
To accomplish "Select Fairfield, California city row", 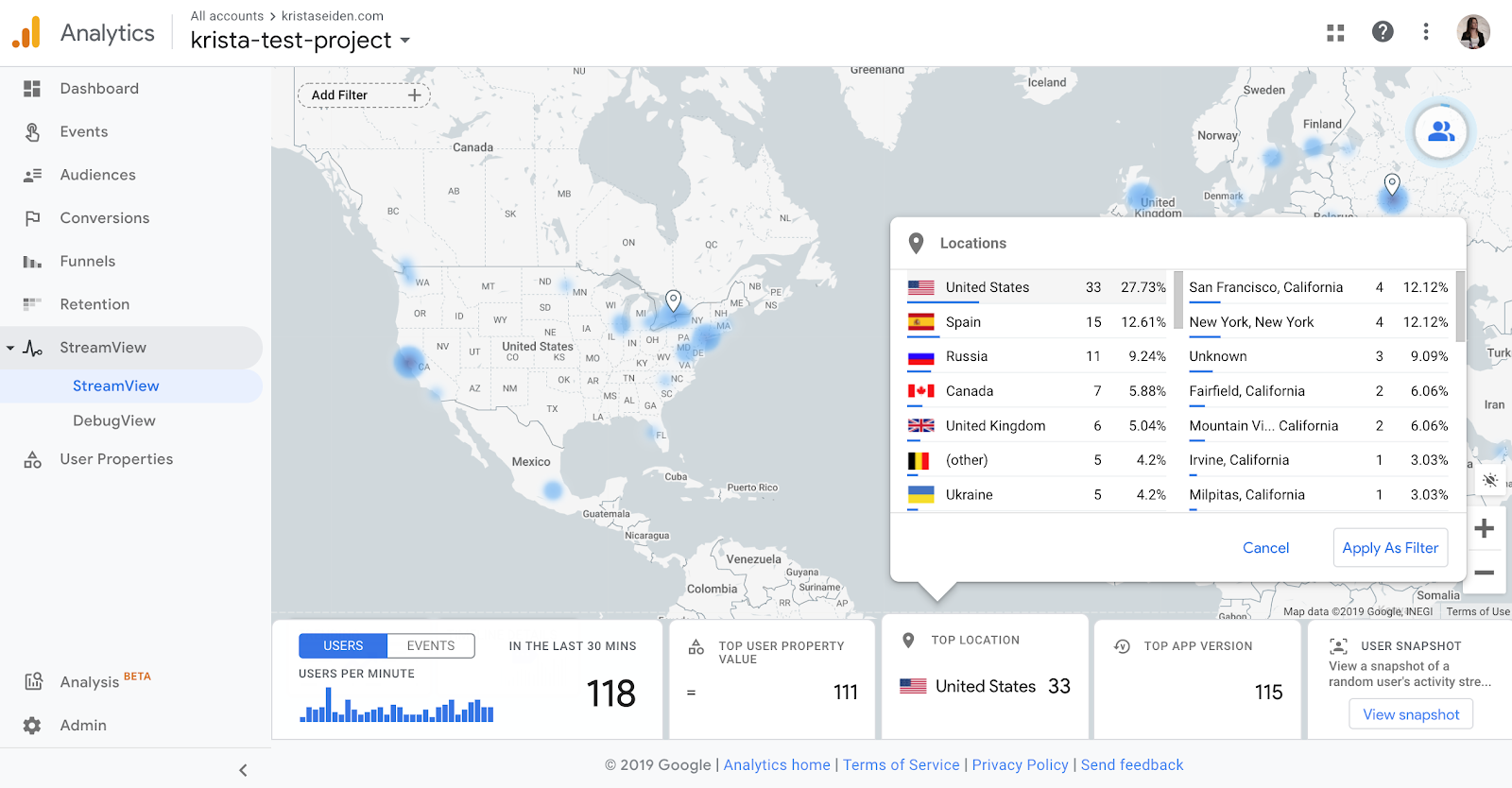I will tap(1319, 391).
